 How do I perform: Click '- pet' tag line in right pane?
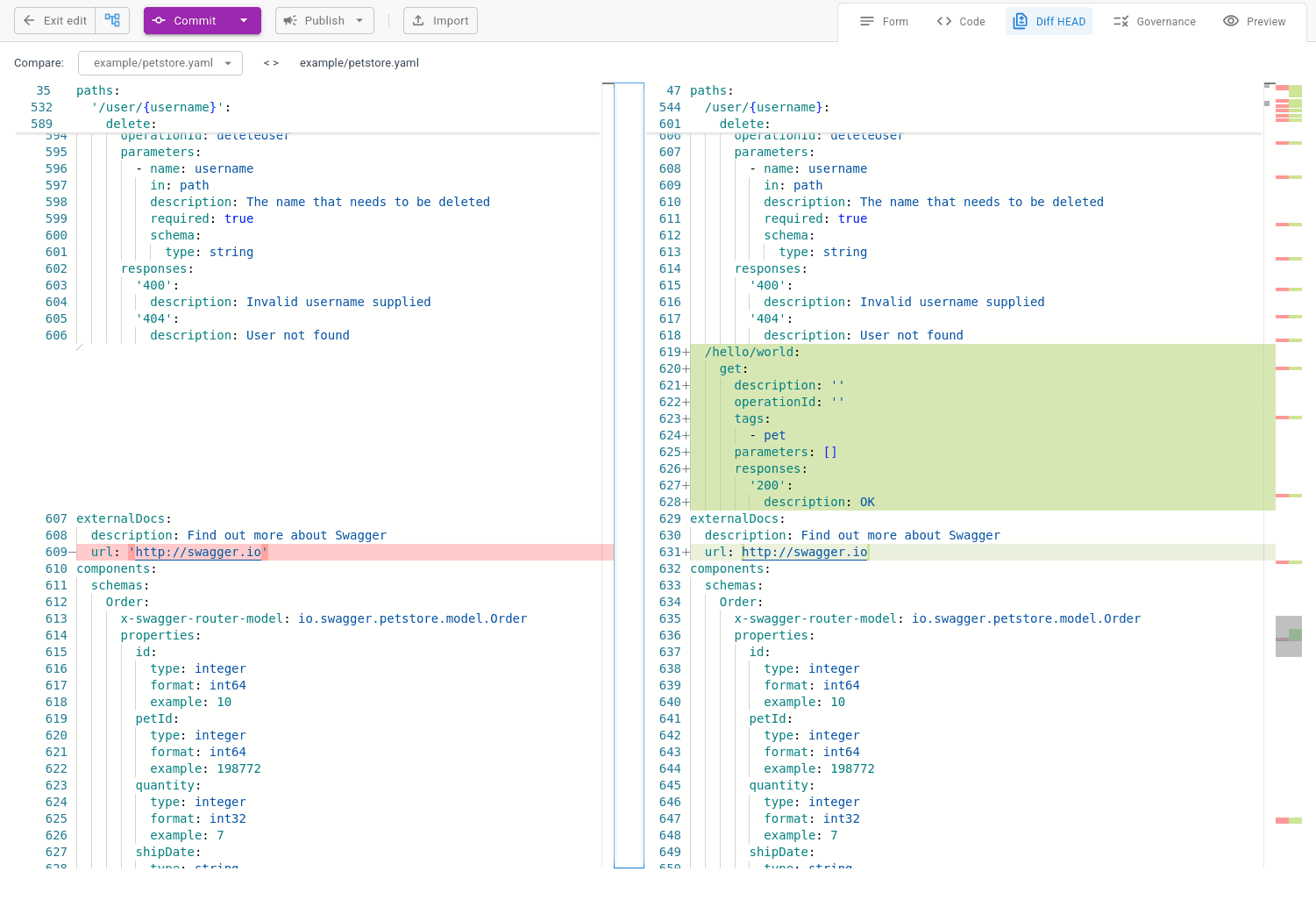767,435
